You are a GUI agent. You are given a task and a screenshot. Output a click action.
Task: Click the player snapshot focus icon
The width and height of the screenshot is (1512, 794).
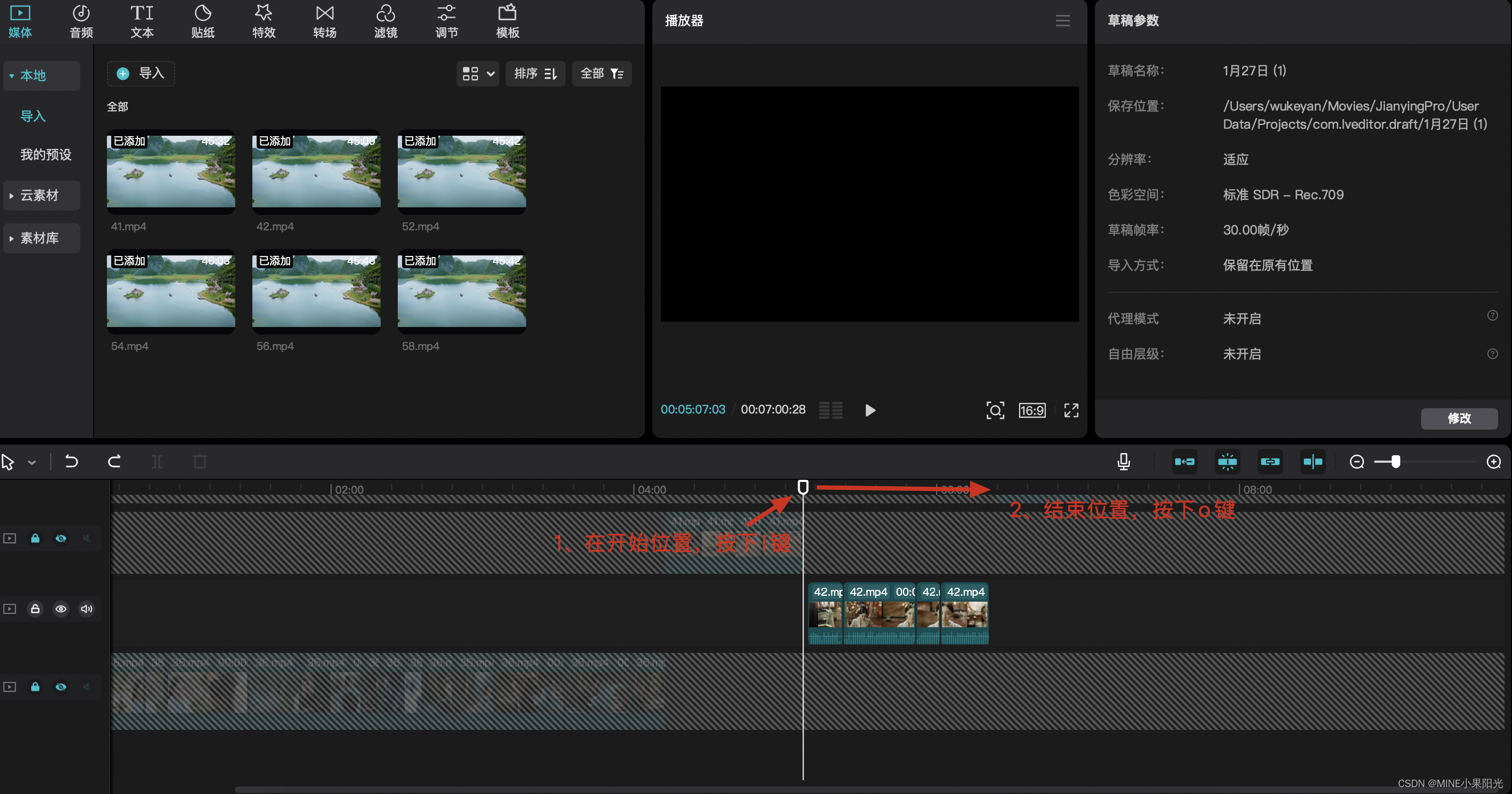(995, 410)
